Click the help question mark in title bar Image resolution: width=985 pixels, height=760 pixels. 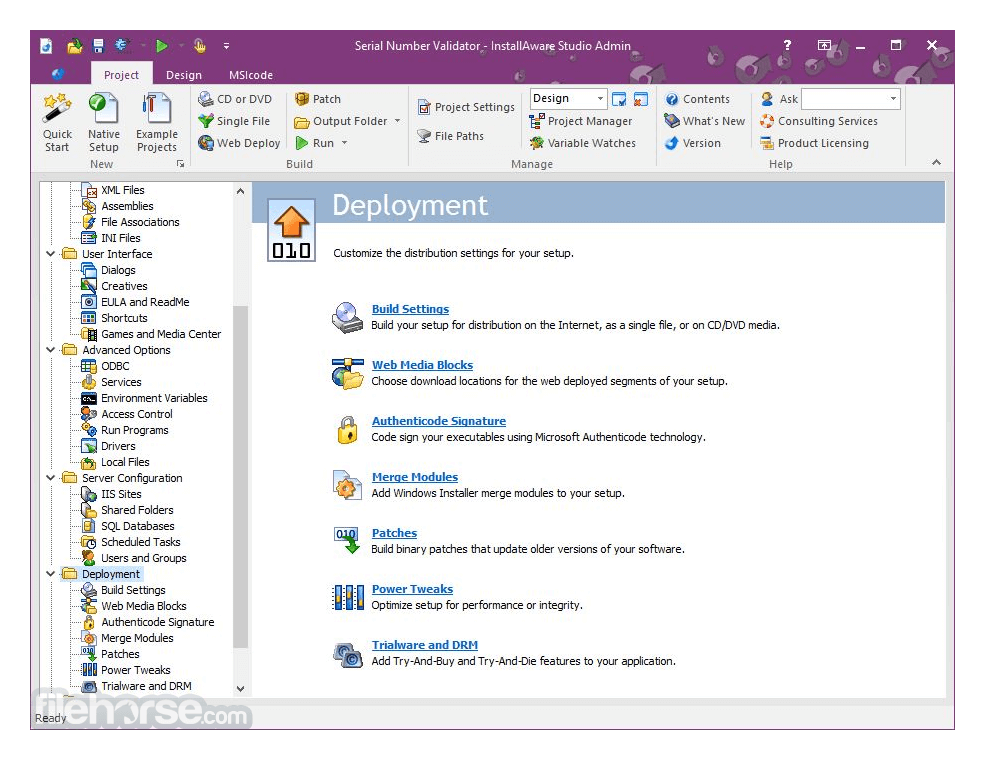pyautogui.click(x=787, y=45)
